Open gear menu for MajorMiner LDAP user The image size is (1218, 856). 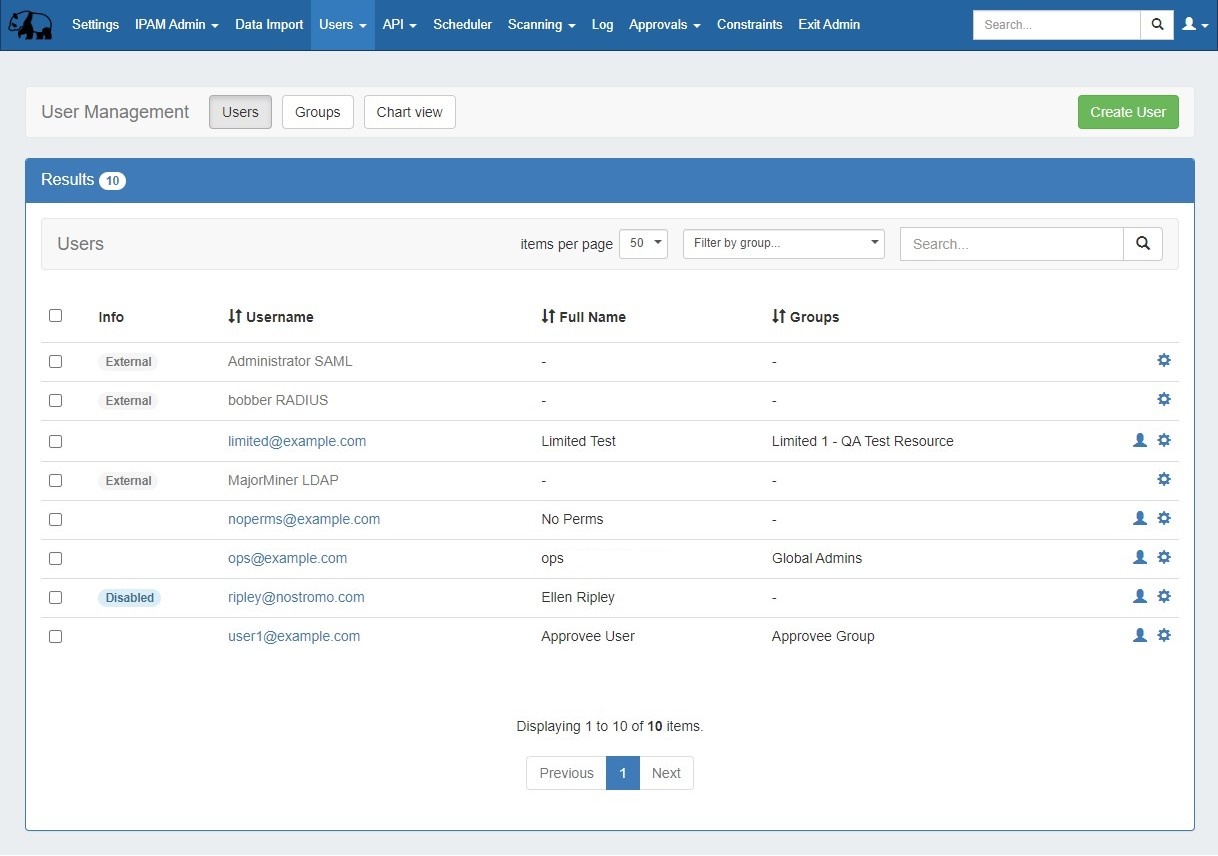(1164, 479)
